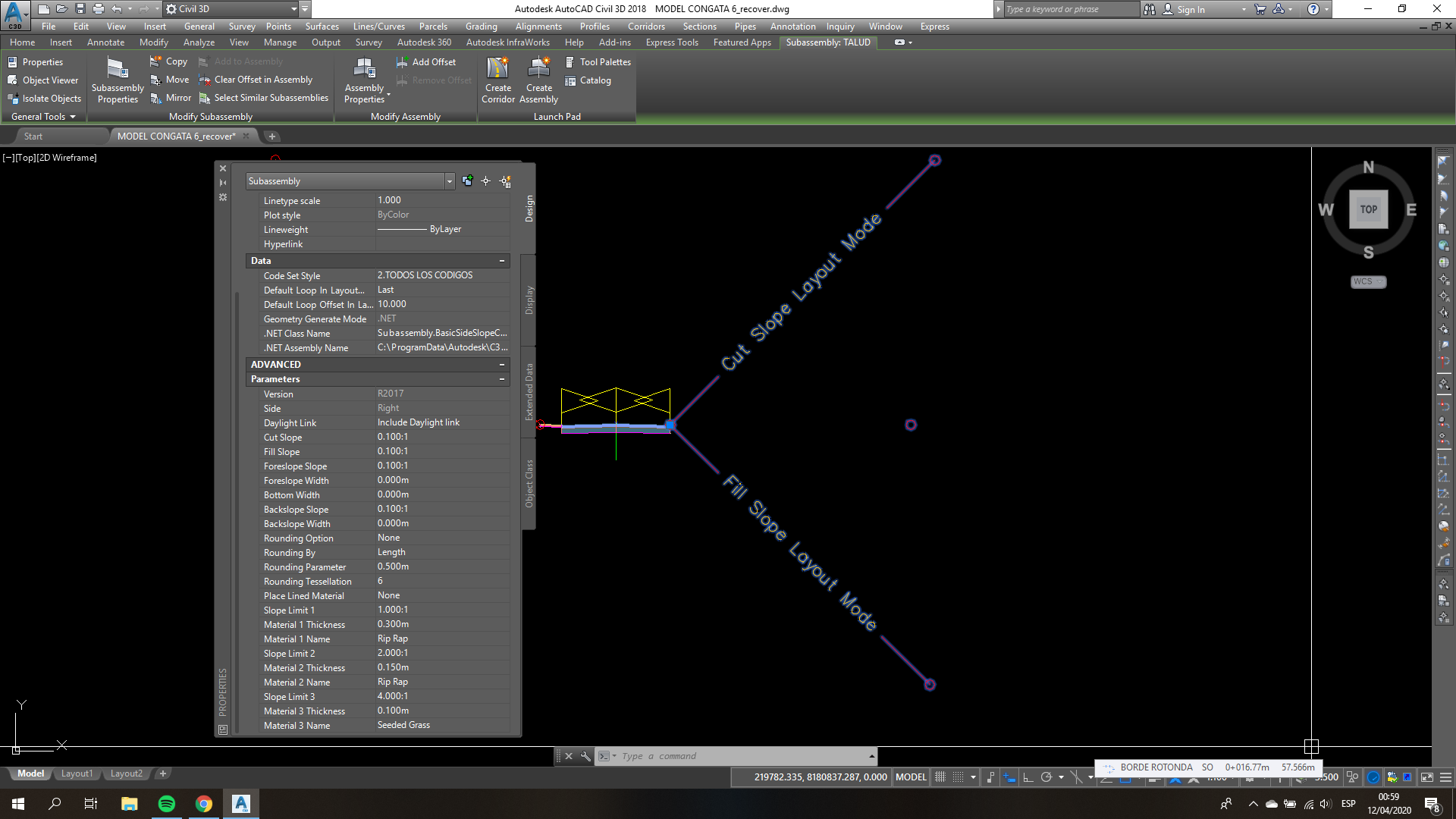
Task: Toggle Clean Screen in status bar
Action: [1427, 777]
